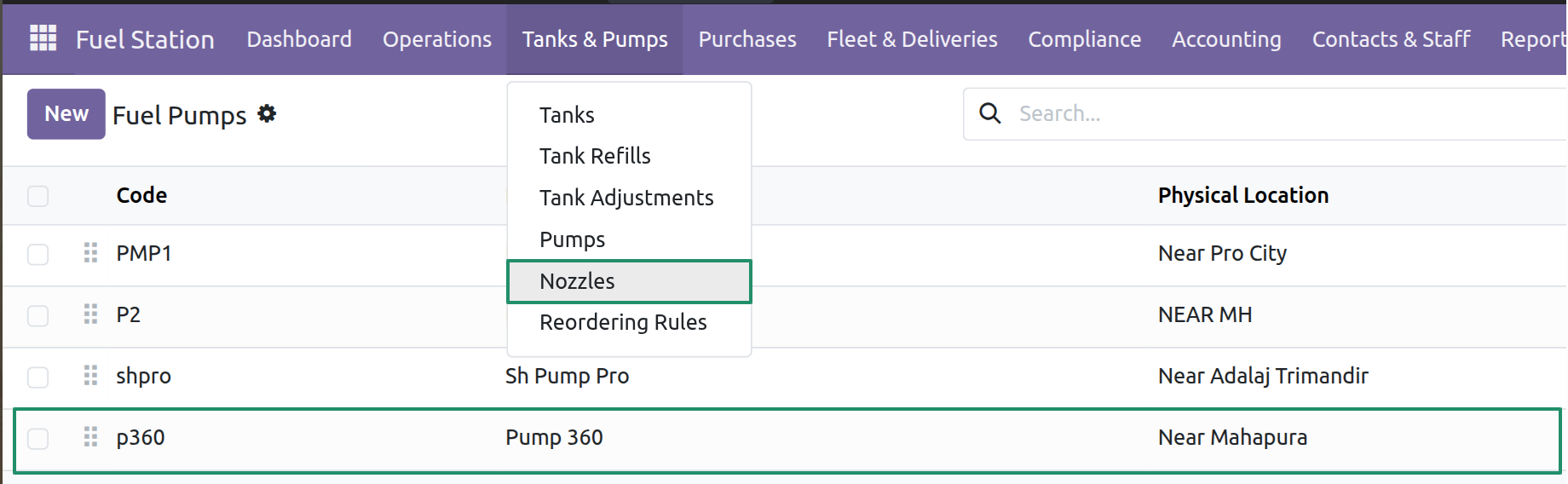
Task: Open the Operations menu
Action: tap(437, 39)
